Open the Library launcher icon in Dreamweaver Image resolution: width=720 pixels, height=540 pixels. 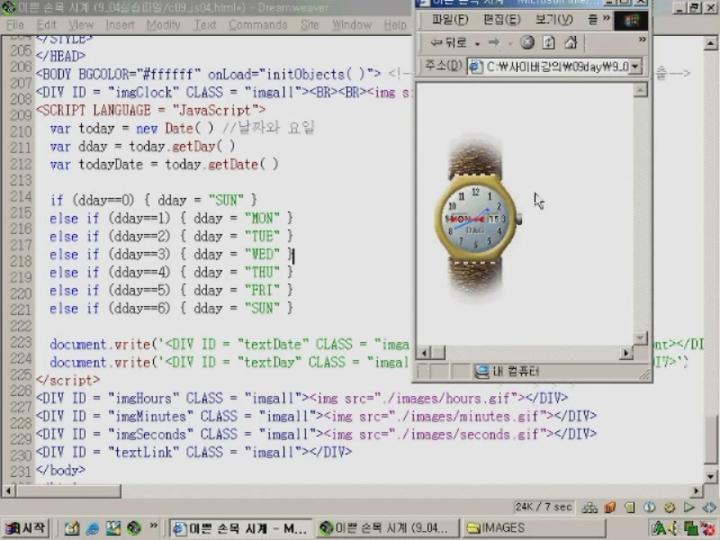click(x=610, y=507)
